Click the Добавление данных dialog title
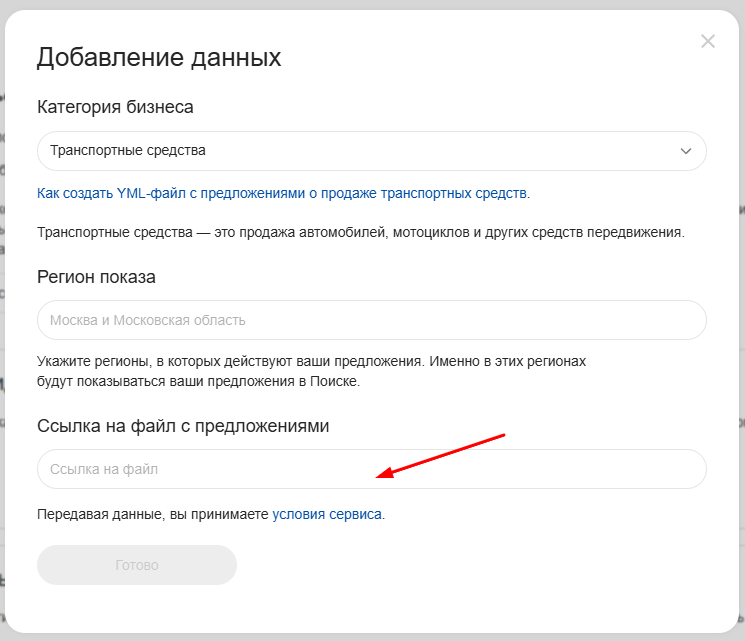 coord(159,57)
